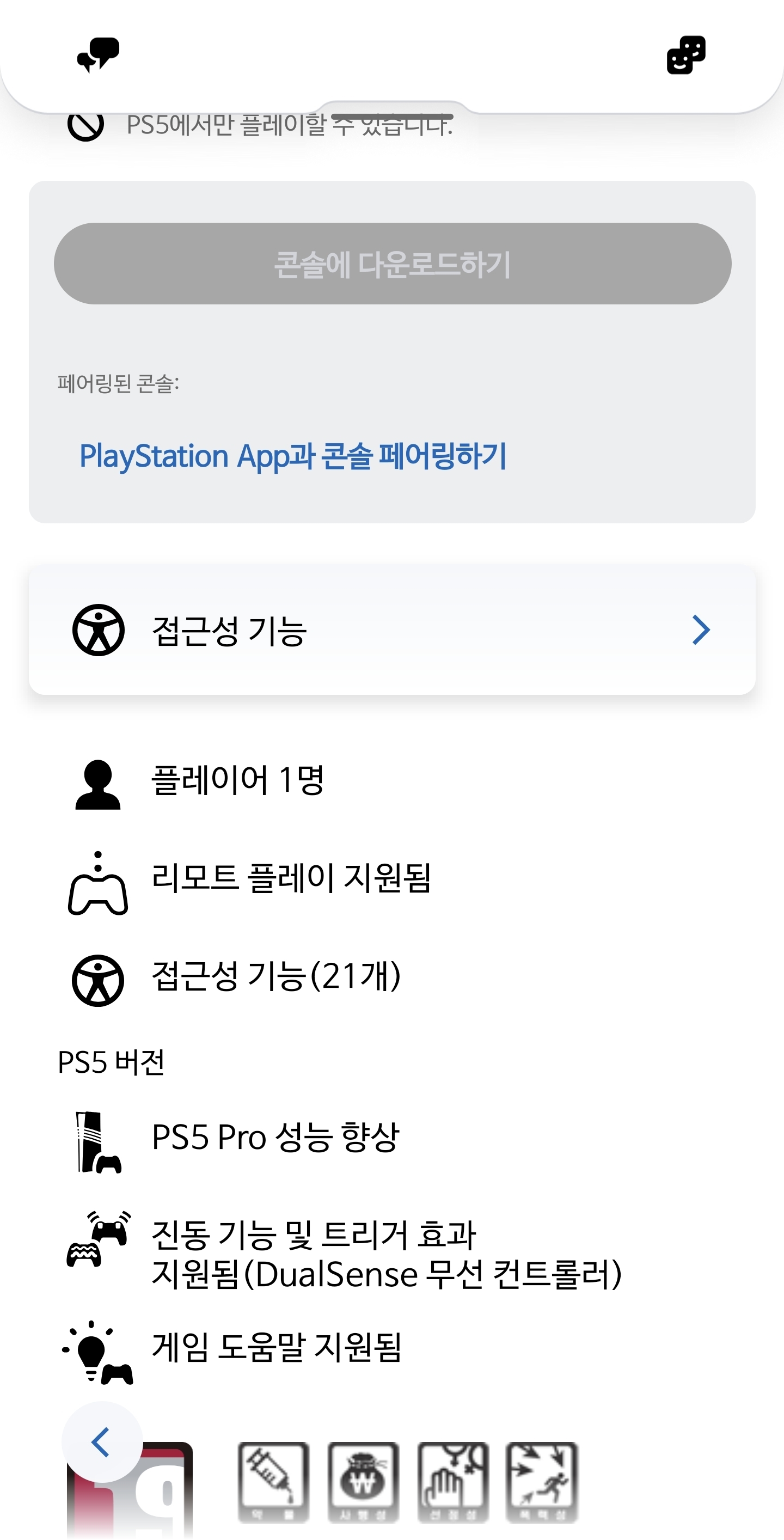Select the 리모트 플레이 지원됨 item
784x1540 pixels.
click(291, 878)
